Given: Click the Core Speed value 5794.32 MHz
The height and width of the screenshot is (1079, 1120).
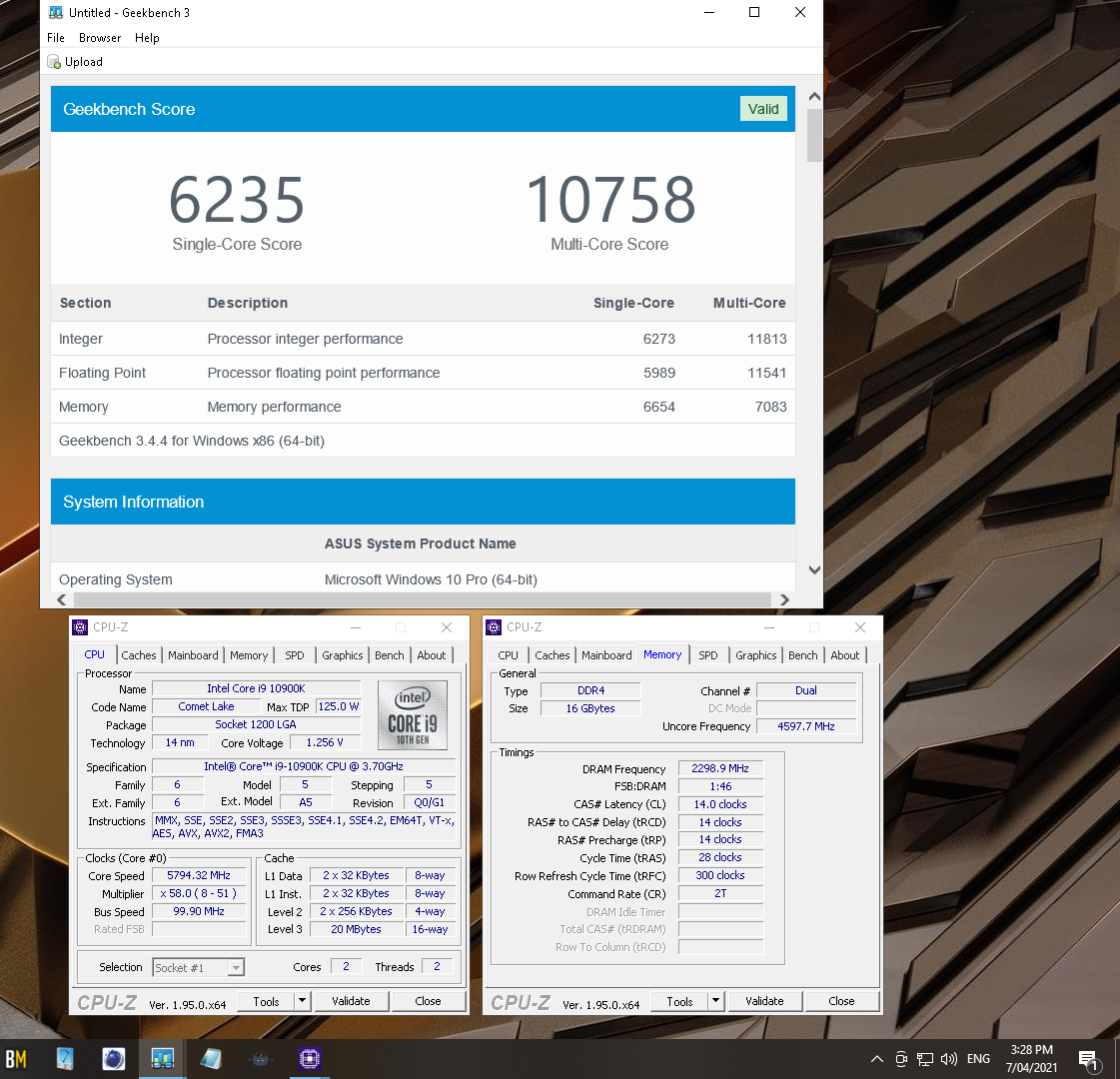Looking at the screenshot, I should 199,875.
